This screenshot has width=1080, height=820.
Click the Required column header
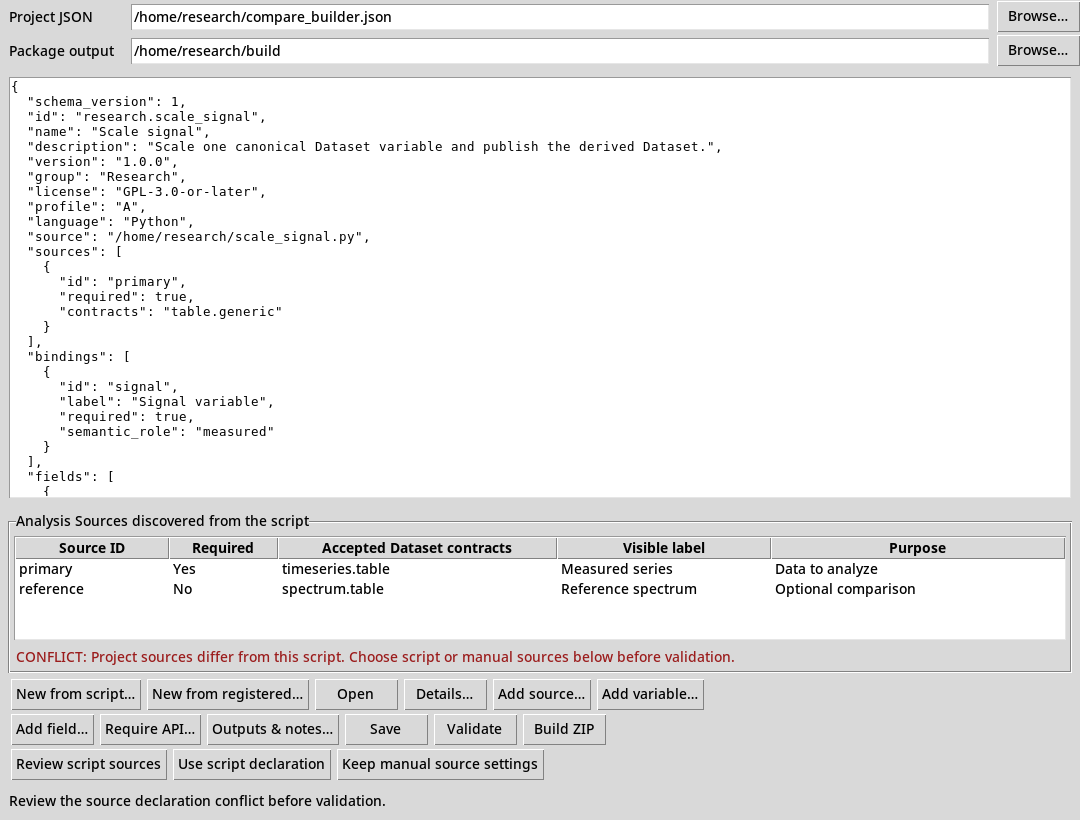click(x=222, y=548)
